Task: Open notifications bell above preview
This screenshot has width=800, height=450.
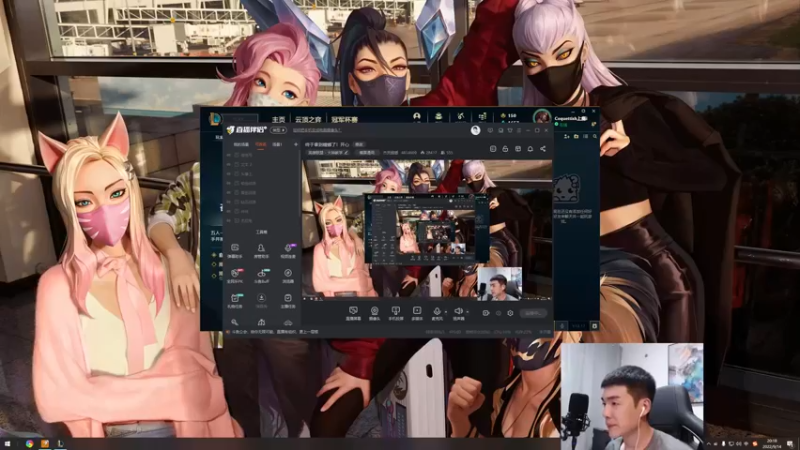Action: [x=530, y=148]
